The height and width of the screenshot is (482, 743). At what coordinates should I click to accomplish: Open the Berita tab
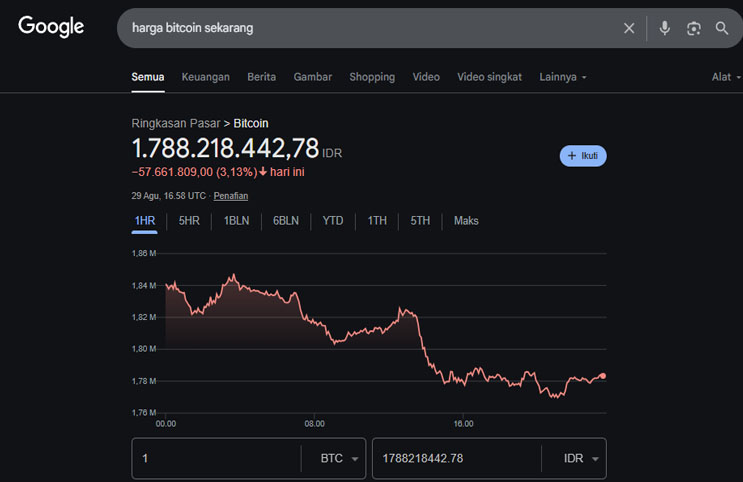pos(262,77)
